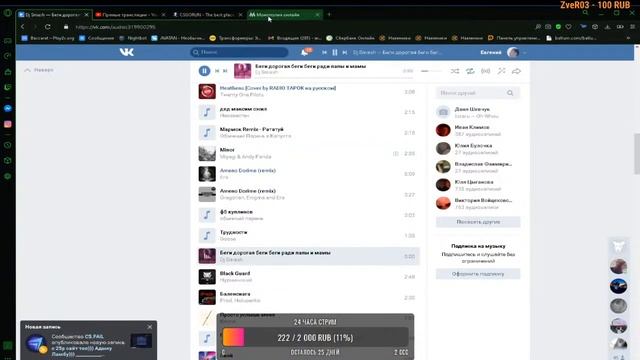
Task: Close the Новая запись notification popup
Action: [150, 327]
